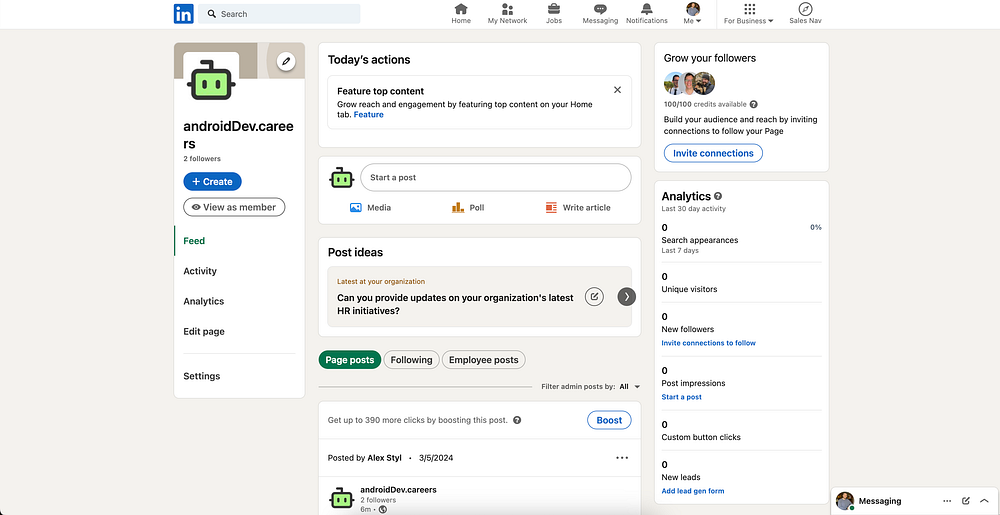Create a Poll
1000x515 pixels.
click(468, 207)
